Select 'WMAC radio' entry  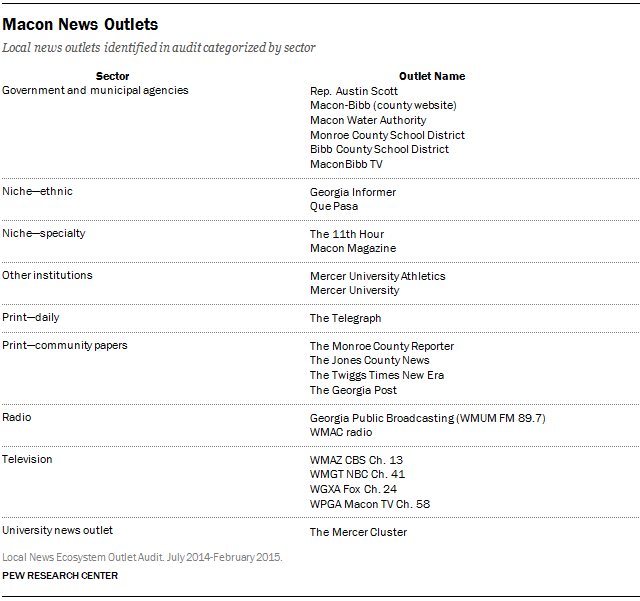click(x=341, y=432)
